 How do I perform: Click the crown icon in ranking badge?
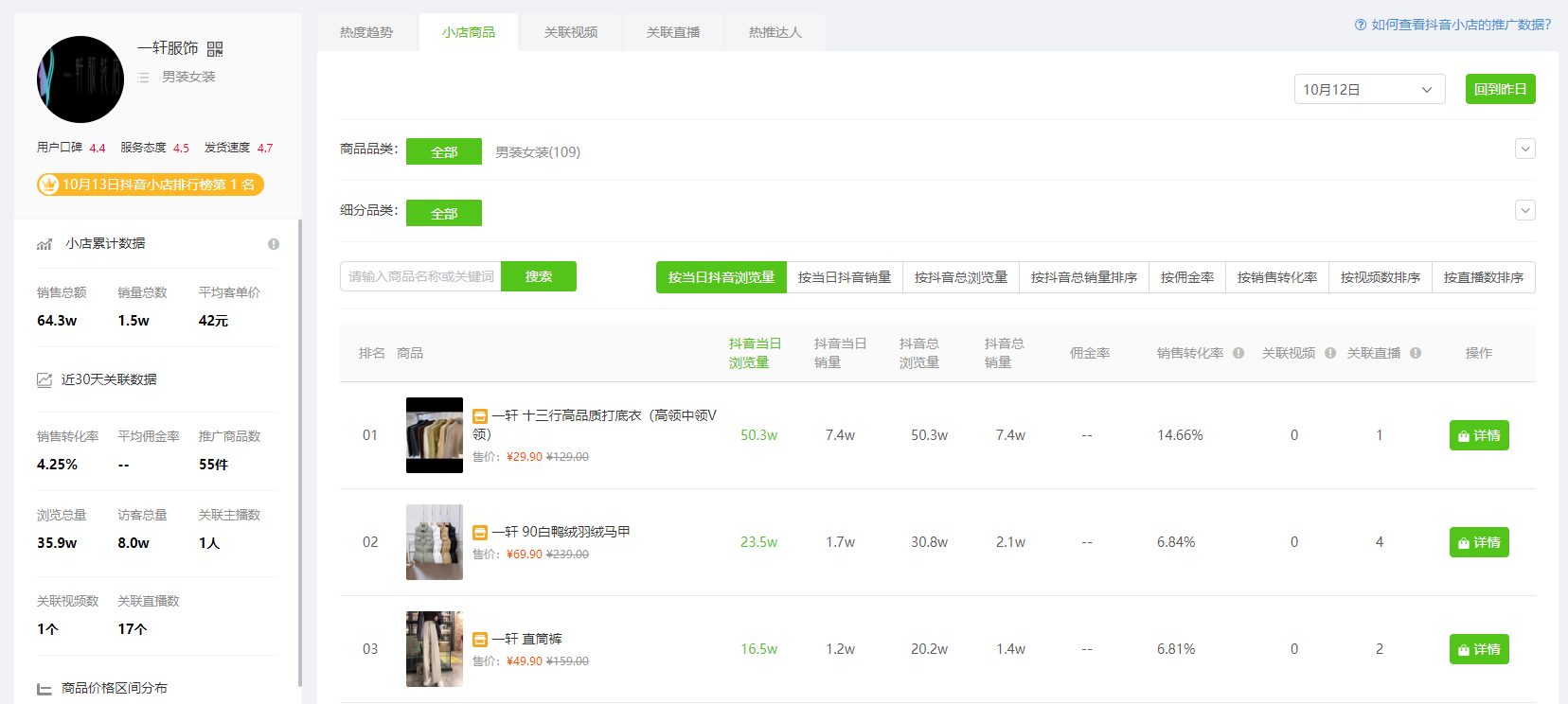pos(49,185)
